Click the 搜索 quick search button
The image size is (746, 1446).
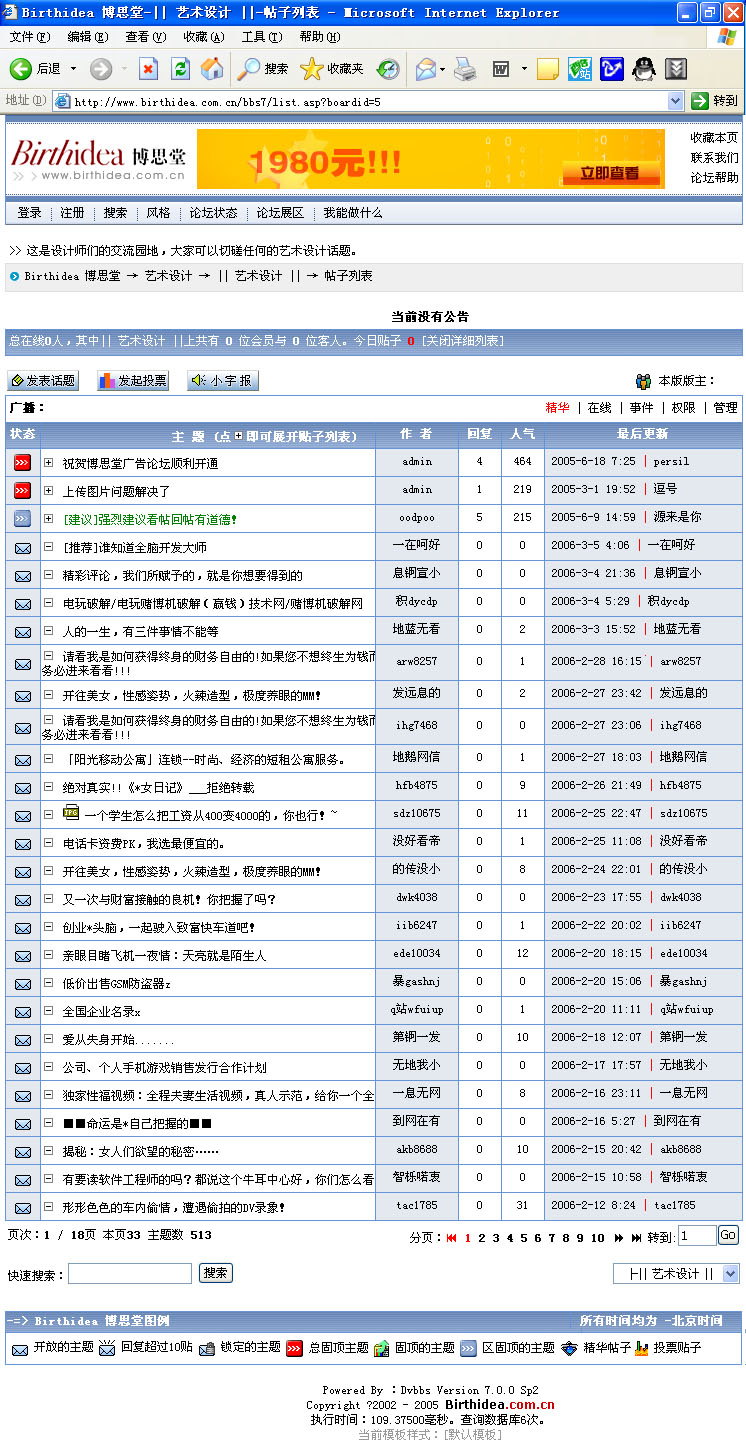[x=215, y=1273]
